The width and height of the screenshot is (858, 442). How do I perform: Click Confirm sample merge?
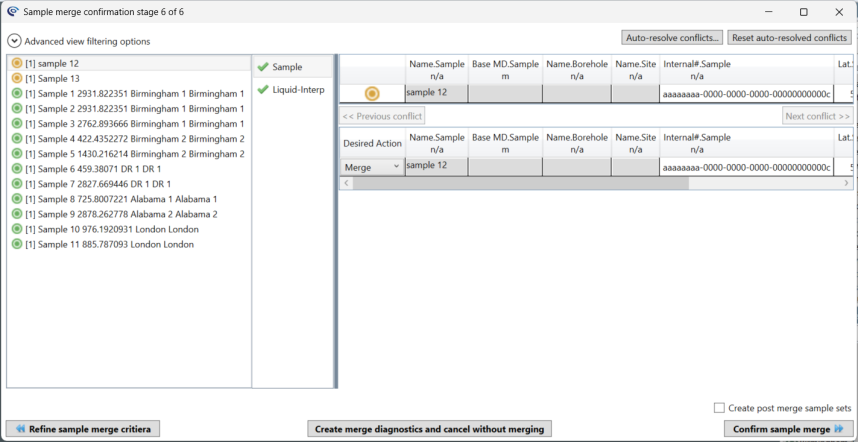[x=787, y=429]
